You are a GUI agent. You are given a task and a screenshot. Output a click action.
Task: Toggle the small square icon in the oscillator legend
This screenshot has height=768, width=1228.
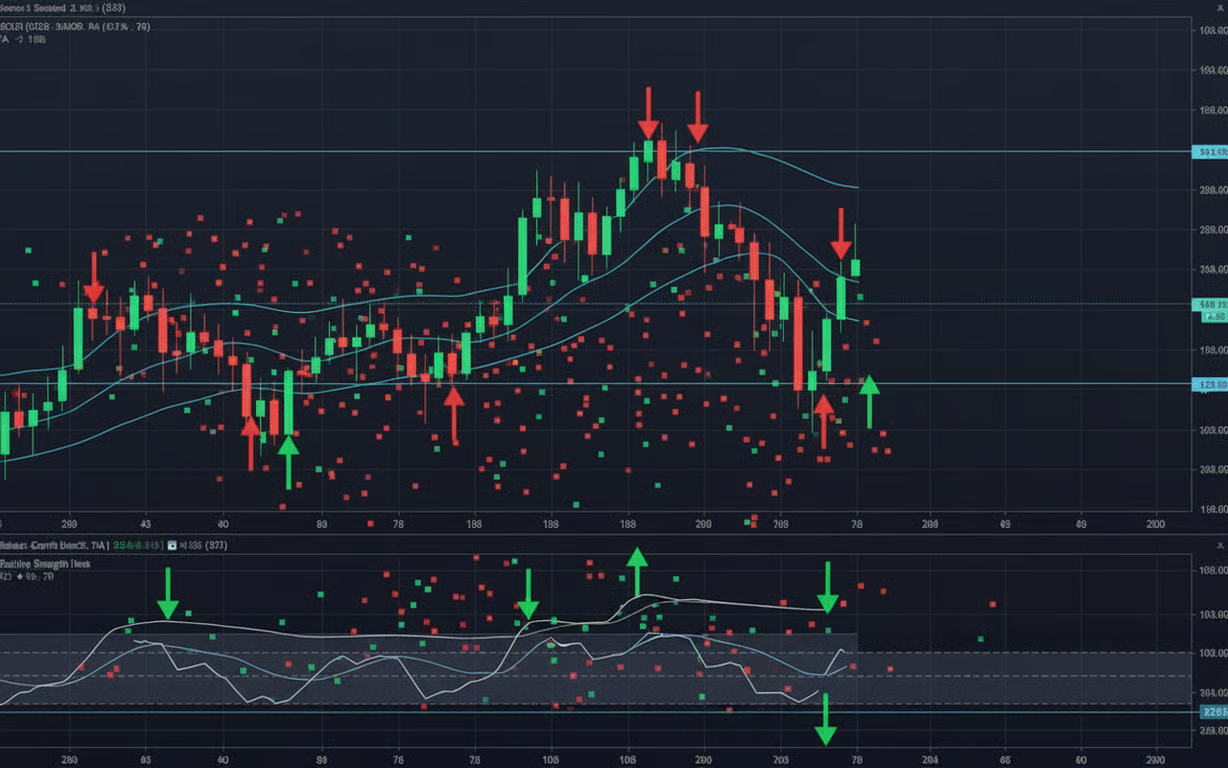tap(172, 546)
